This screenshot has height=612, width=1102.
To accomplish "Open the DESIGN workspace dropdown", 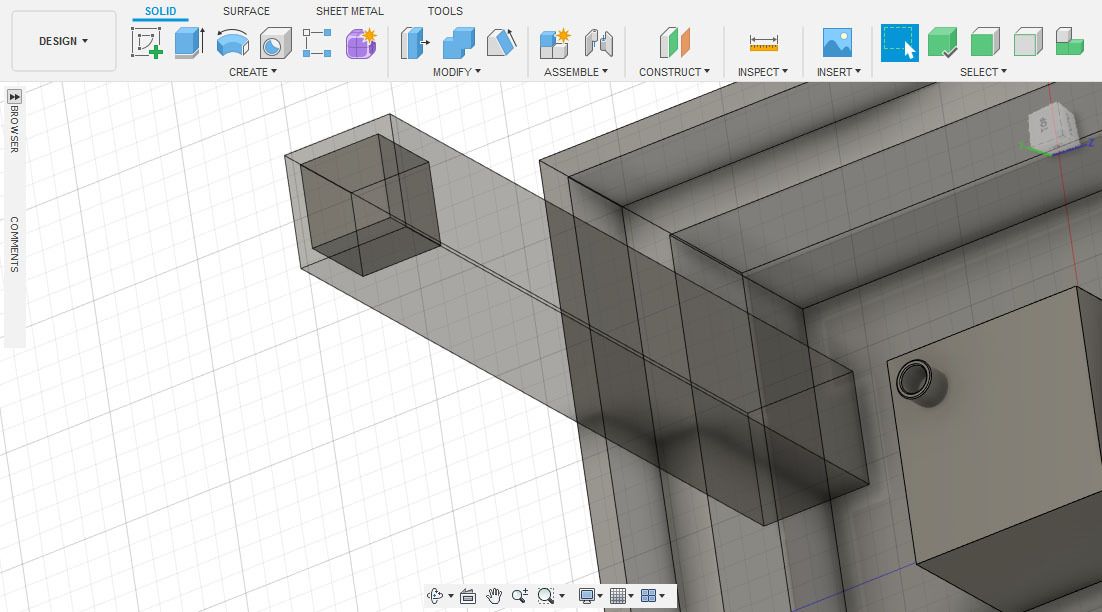I will click(62, 41).
